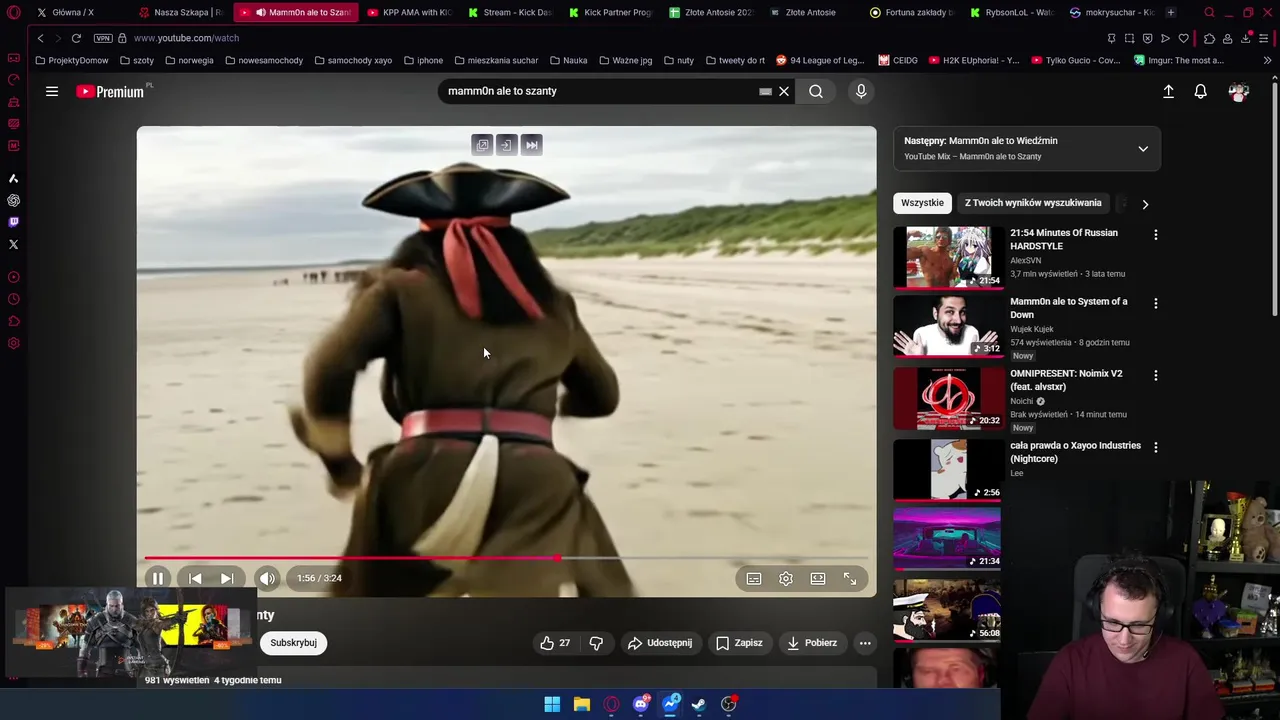
Task: Select Z Twoich wyników wyszukiwania chip
Action: 1033,203
